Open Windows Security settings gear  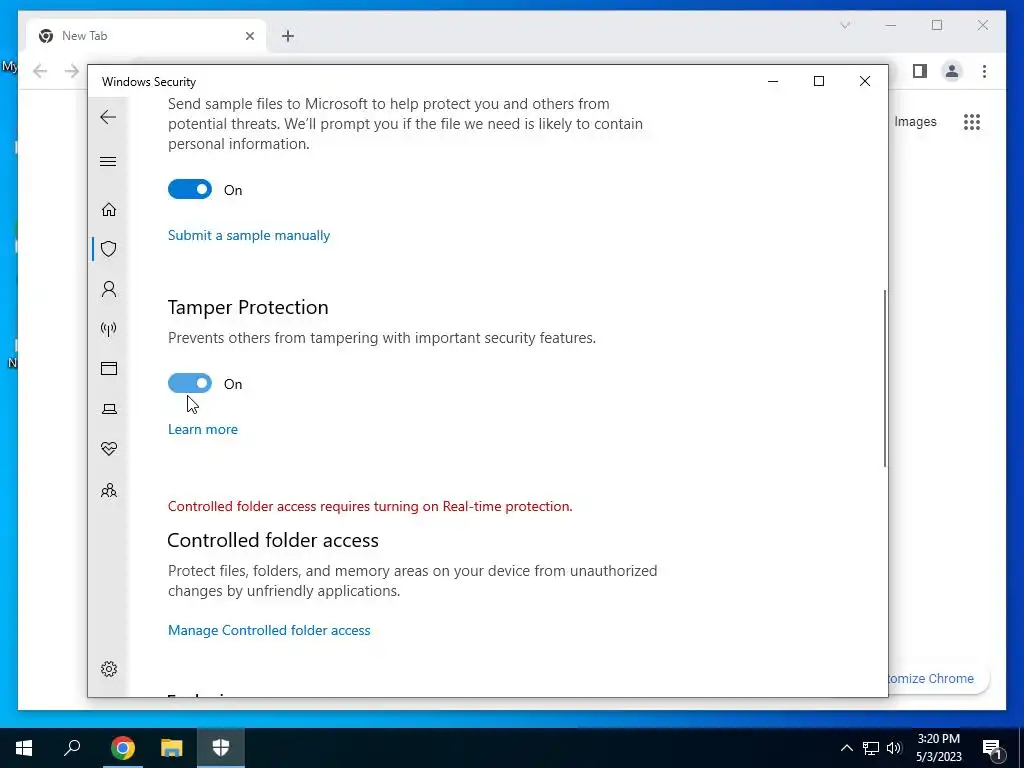[x=109, y=669]
